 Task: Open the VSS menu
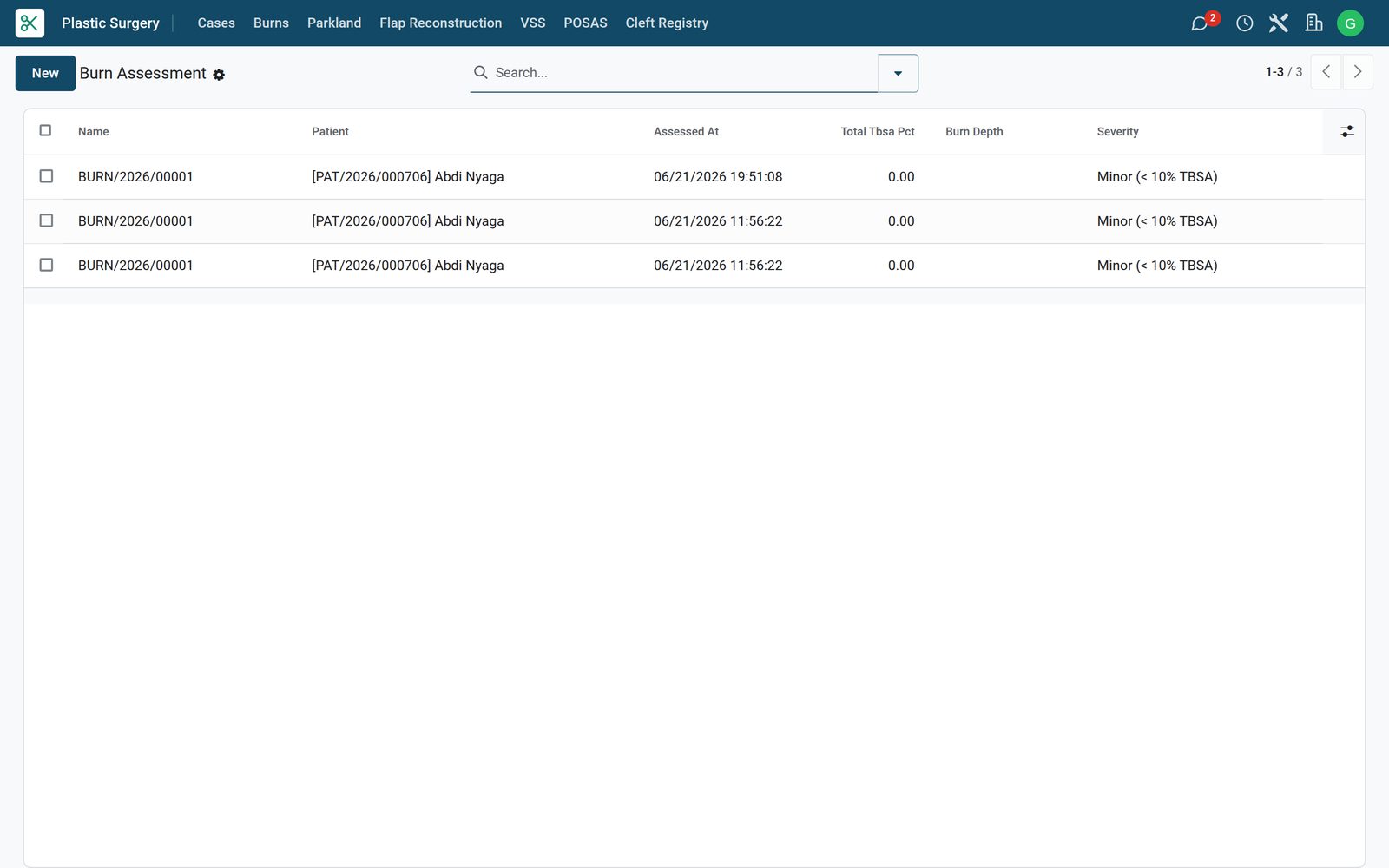533,23
